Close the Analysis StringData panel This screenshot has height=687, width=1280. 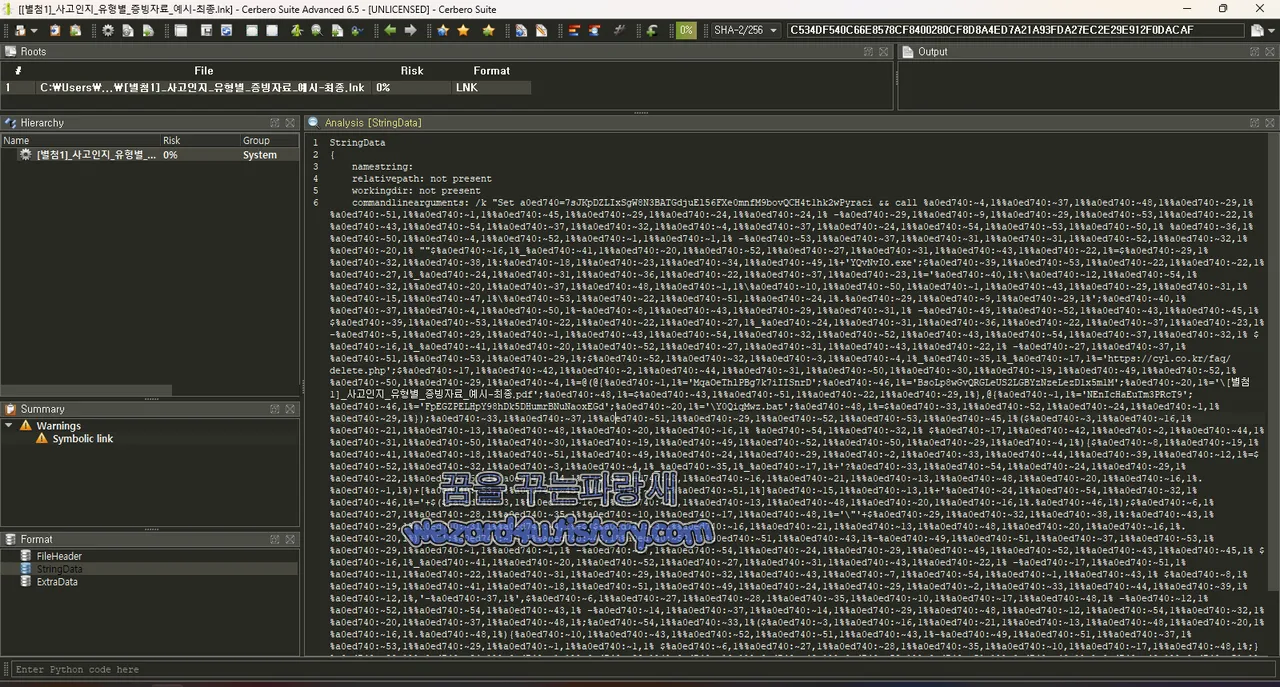pyautogui.click(x=1270, y=123)
